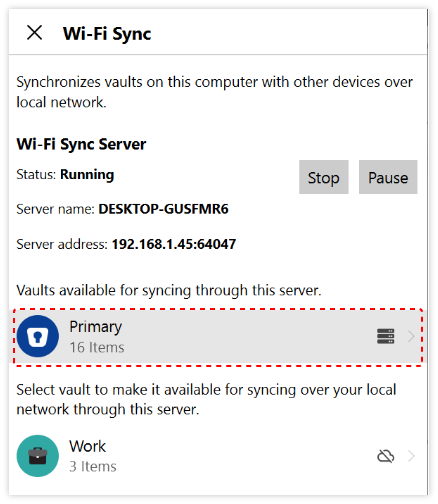The height and width of the screenshot is (504, 438).
Task: Stop the Wi-Fi Sync Server
Action: [323, 177]
